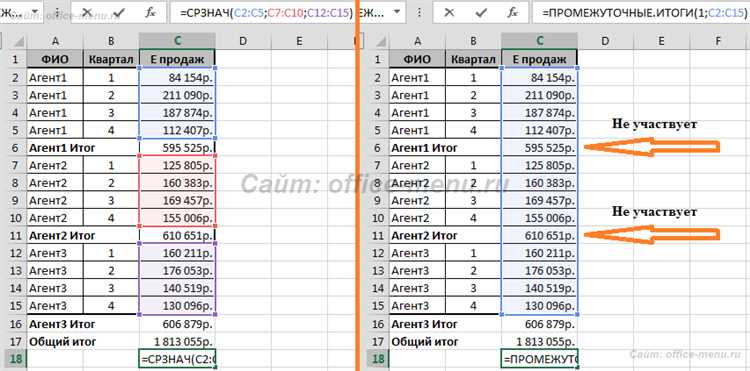Open Insert Function (fx) beside ПРОМЕЖУТОЧНЫЕ.ИТОГИ formula
Viewport: 750px width, 371px height.
pos(512,13)
